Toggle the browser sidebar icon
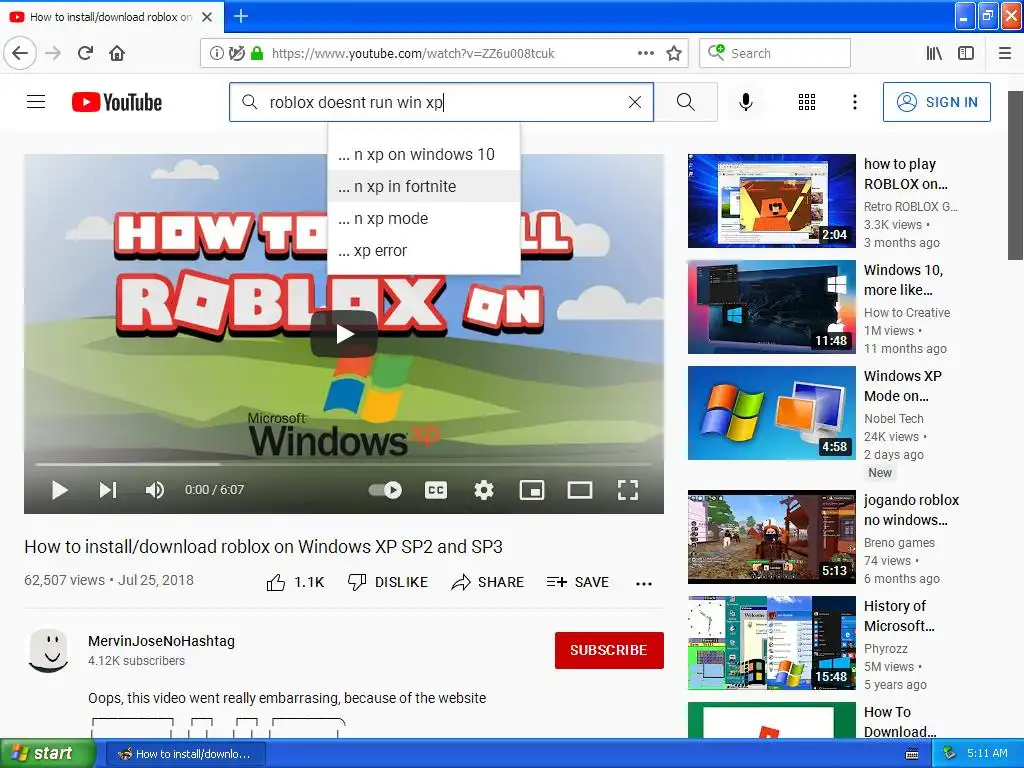 tap(966, 53)
